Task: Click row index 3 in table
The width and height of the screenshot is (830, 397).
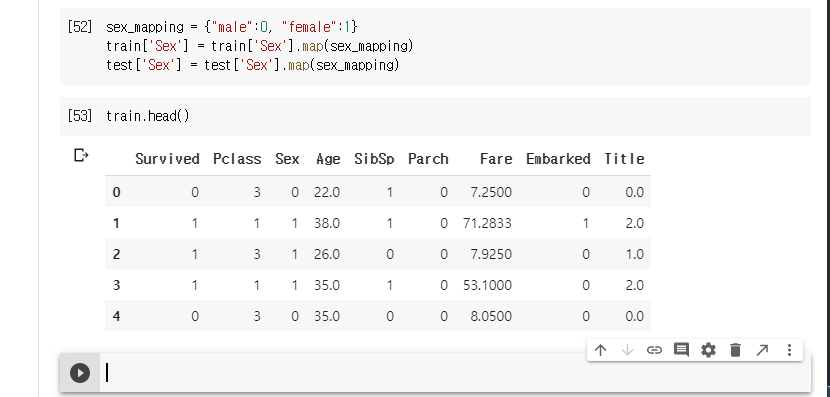Action: 116,286
